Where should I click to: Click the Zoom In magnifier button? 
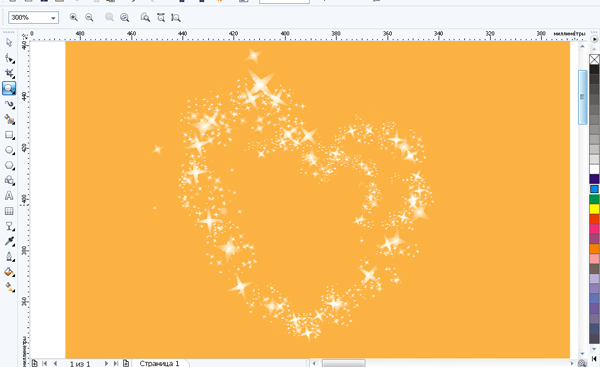73,17
